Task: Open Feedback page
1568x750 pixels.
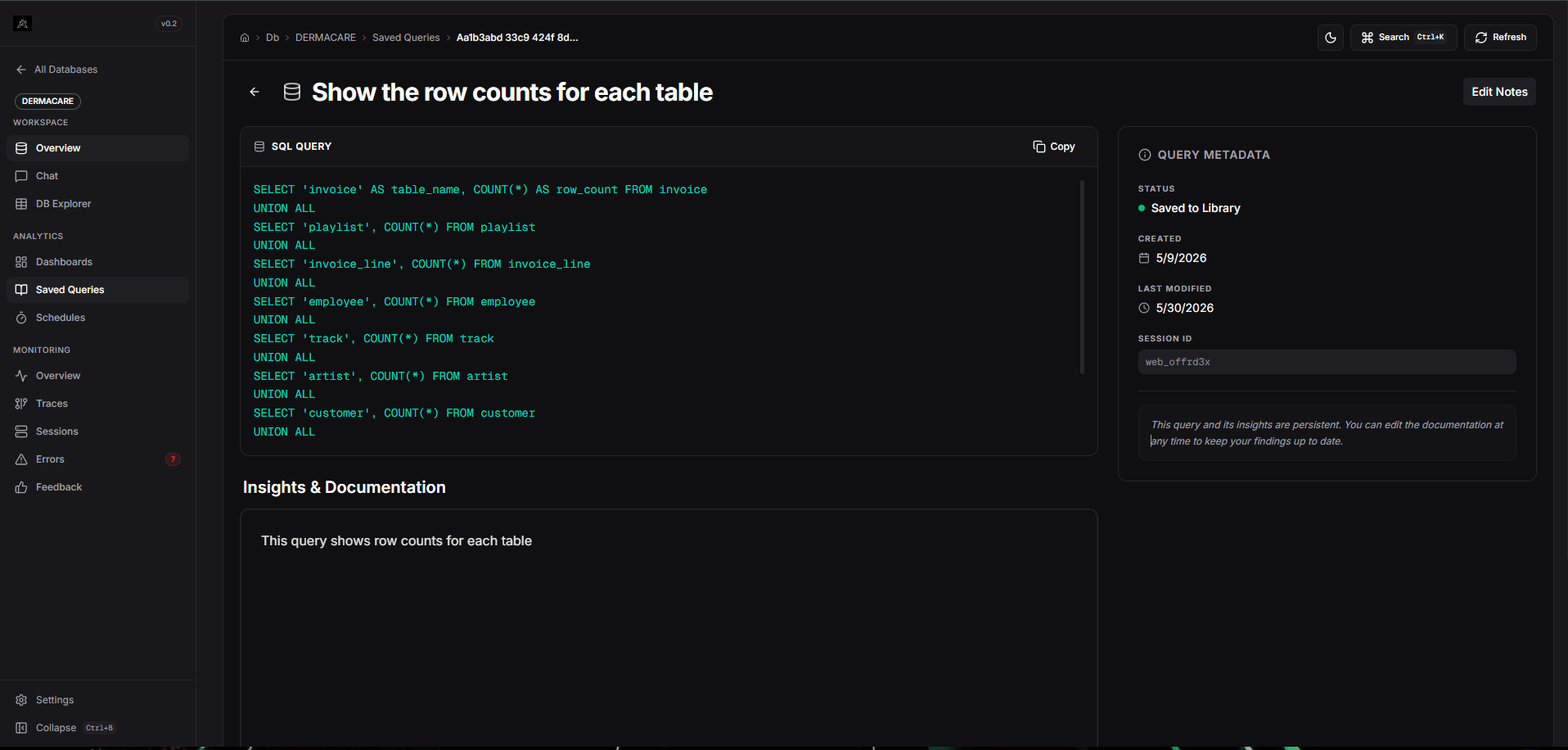Action: 97,487
